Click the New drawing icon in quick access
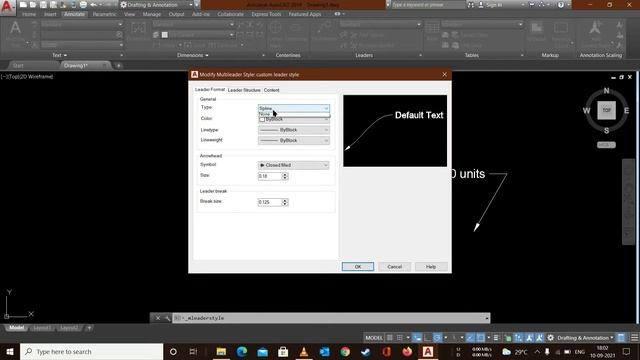Image resolution: width=640 pixels, height=360 pixels. click(23, 5)
